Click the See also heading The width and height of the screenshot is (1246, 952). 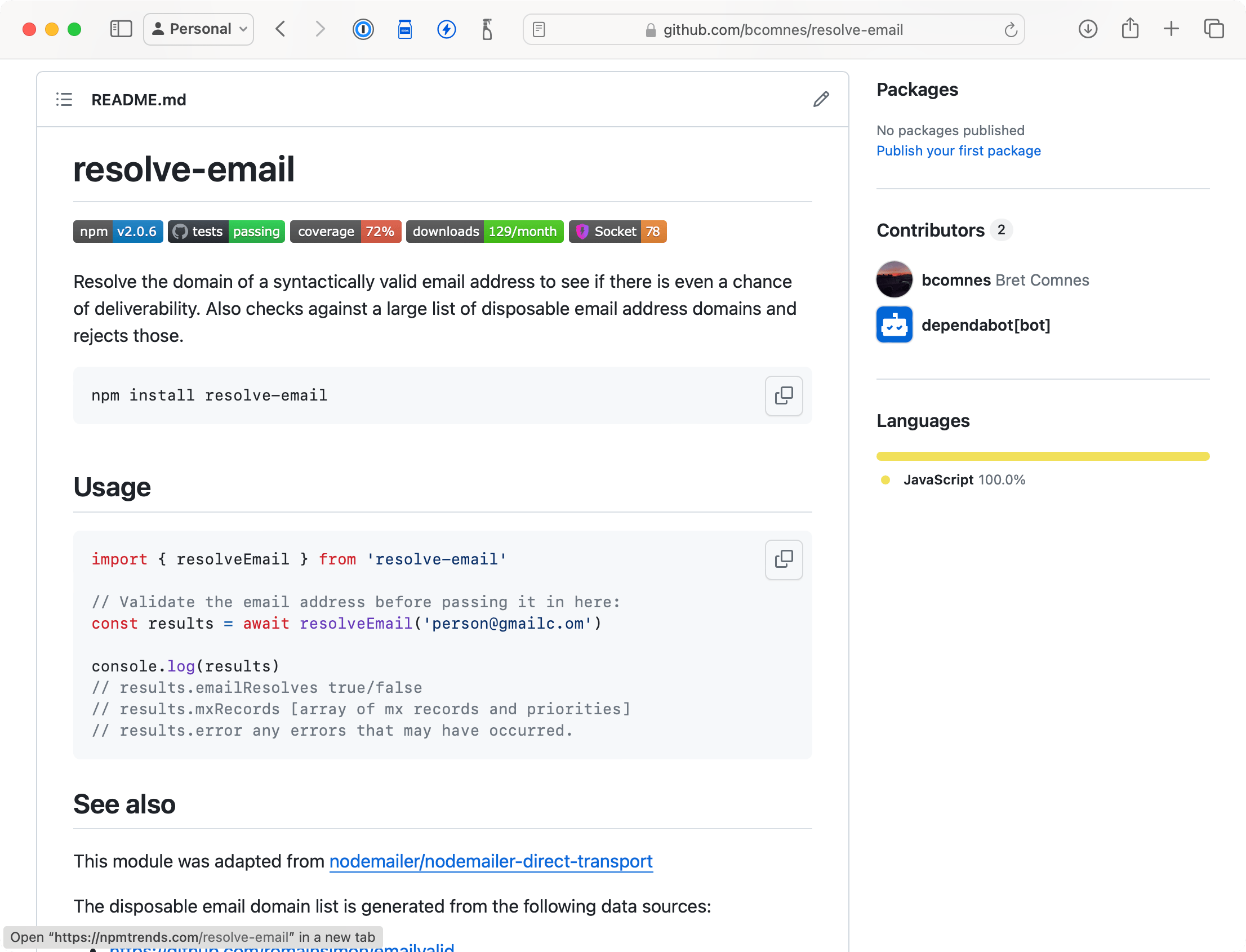point(124,804)
